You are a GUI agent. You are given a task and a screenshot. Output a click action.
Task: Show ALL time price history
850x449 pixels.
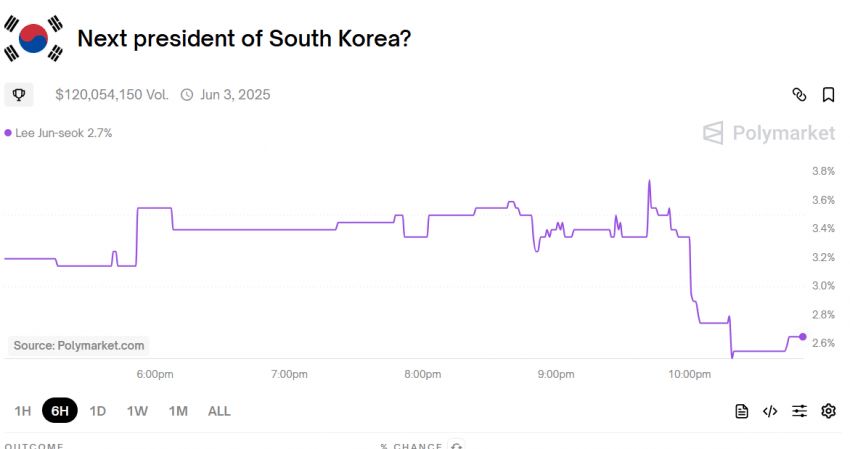(x=219, y=411)
